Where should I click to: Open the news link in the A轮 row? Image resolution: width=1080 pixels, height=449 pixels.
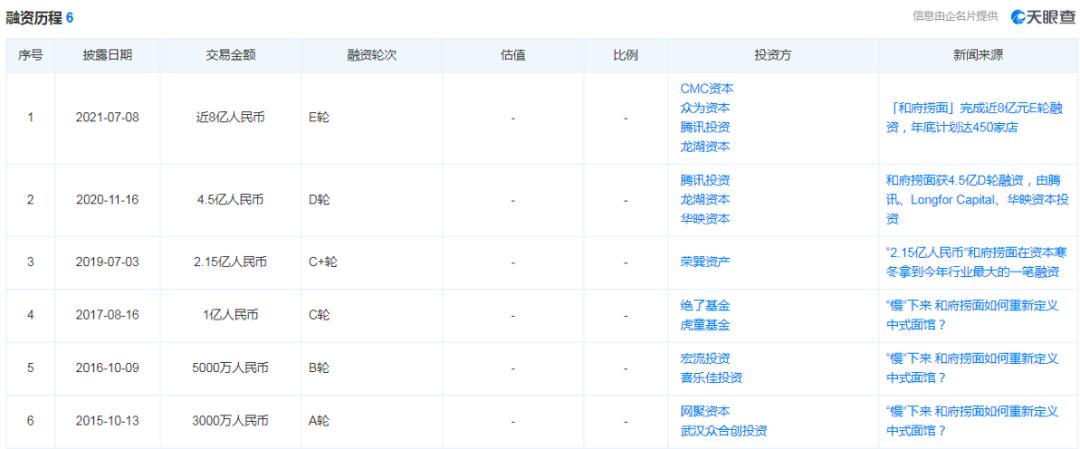pyautogui.click(x=972, y=421)
